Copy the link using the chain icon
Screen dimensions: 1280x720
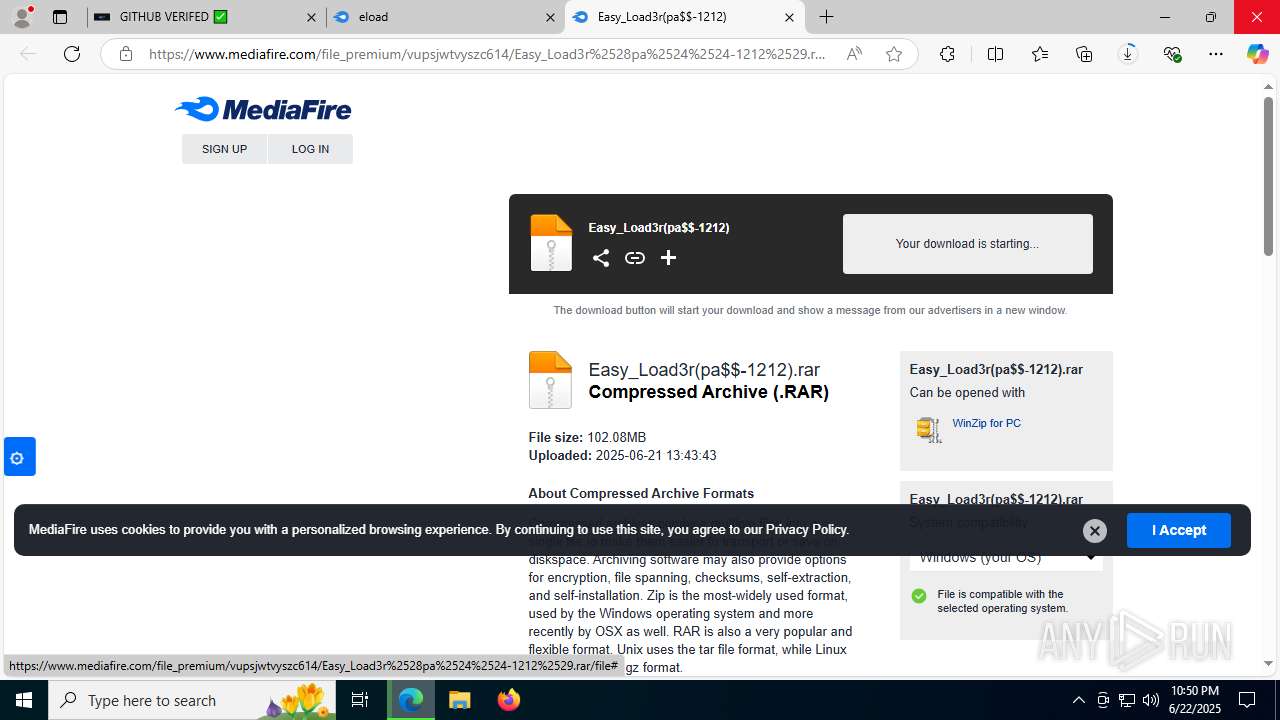635,258
